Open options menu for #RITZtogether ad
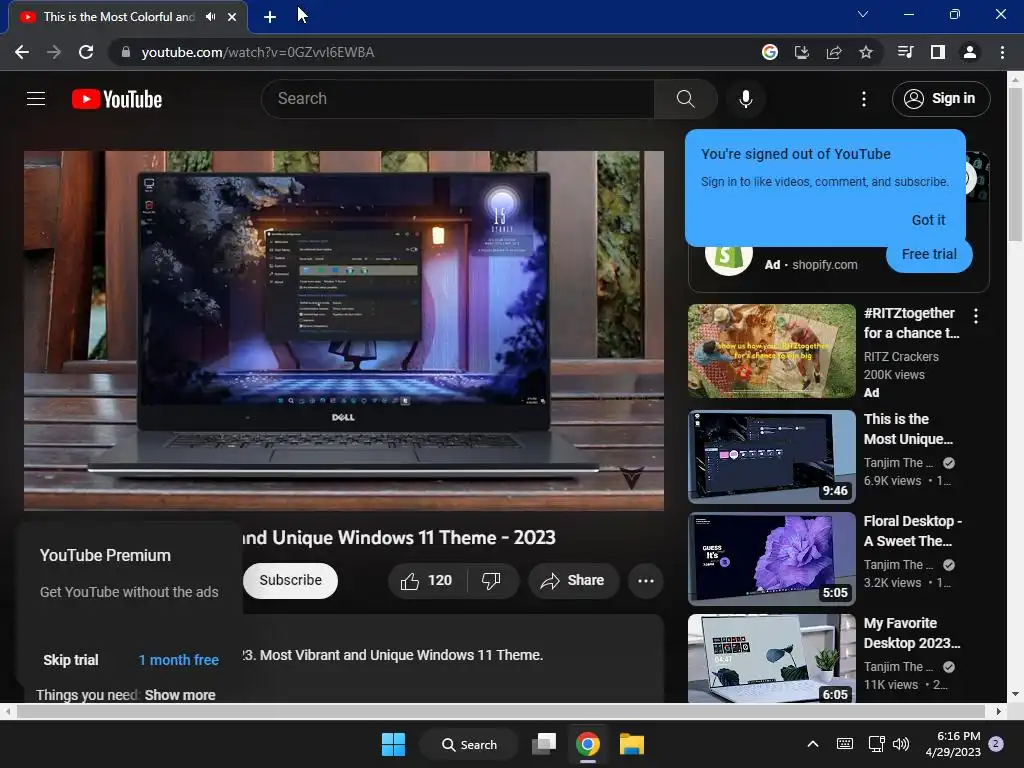Screen dimensions: 1024x768 (976, 317)
